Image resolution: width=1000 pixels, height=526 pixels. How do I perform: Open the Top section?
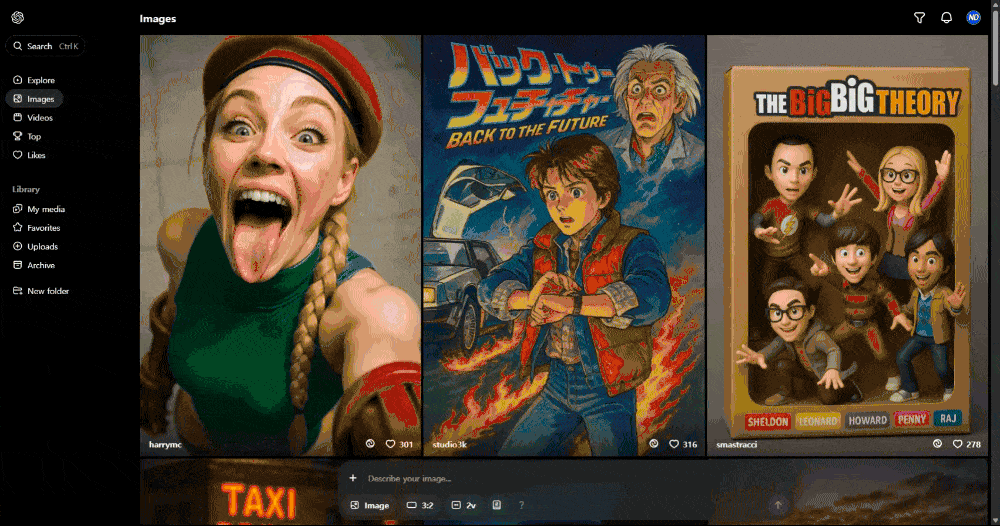click(27, 136)
